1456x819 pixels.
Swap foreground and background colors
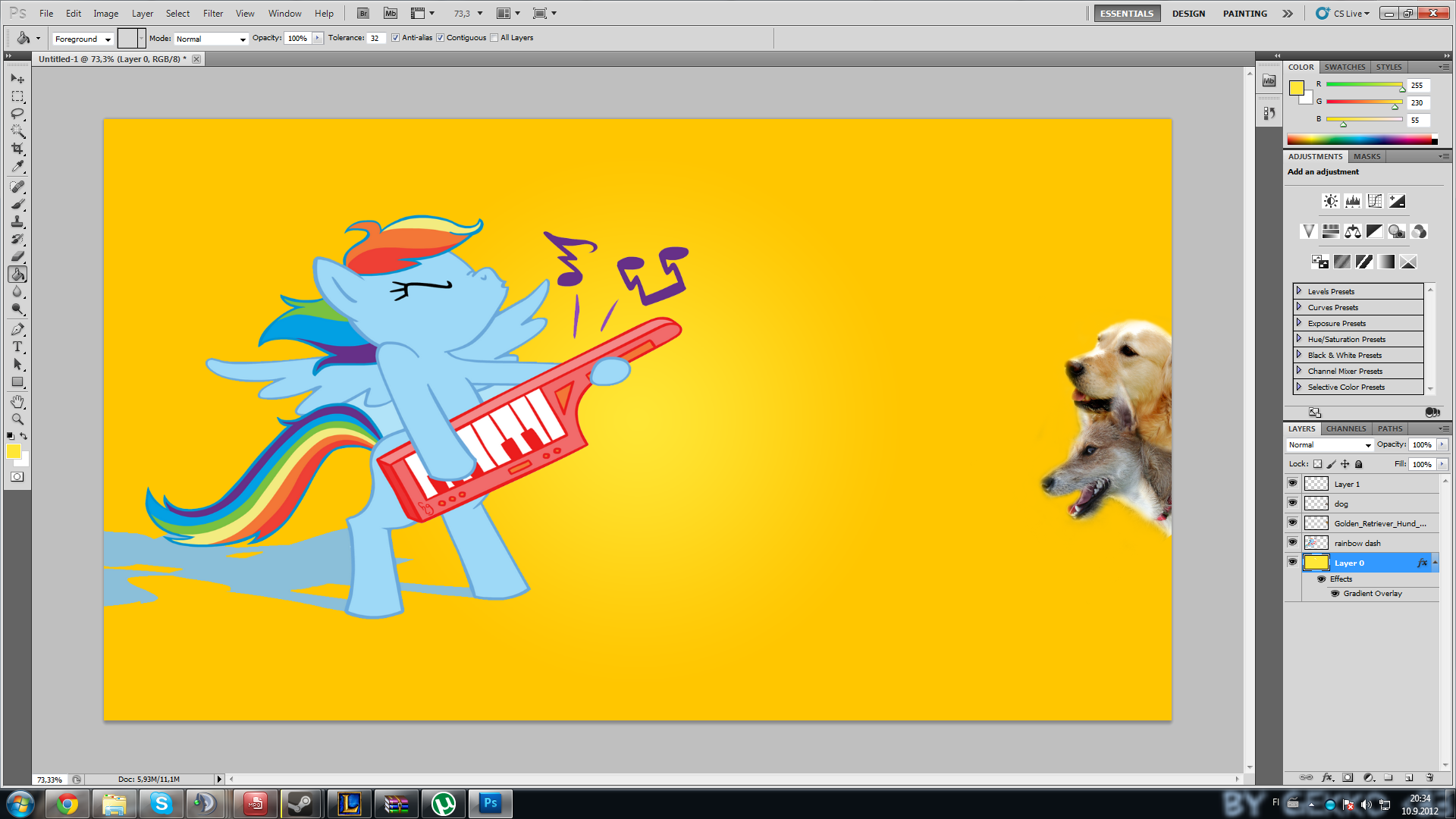click(24, 435)
